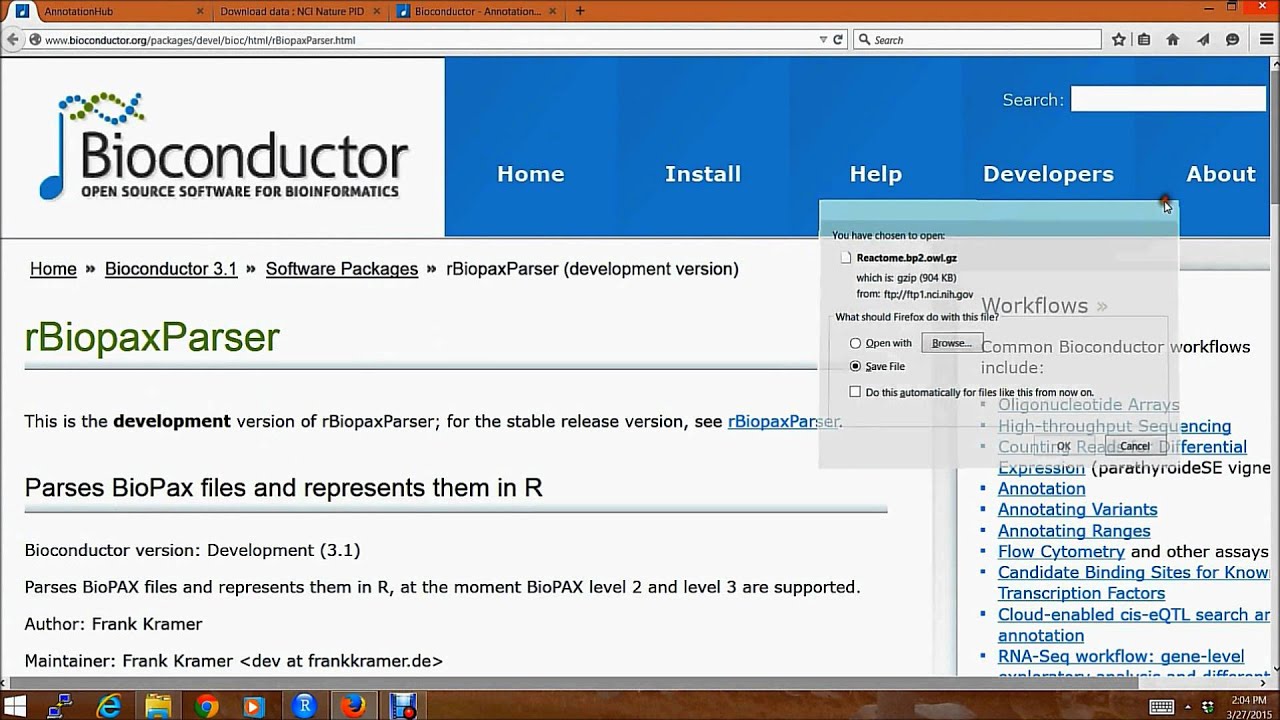Click the Bioconductor logo
This screenshot has width=1280, height=720.
tap(224, 147)
